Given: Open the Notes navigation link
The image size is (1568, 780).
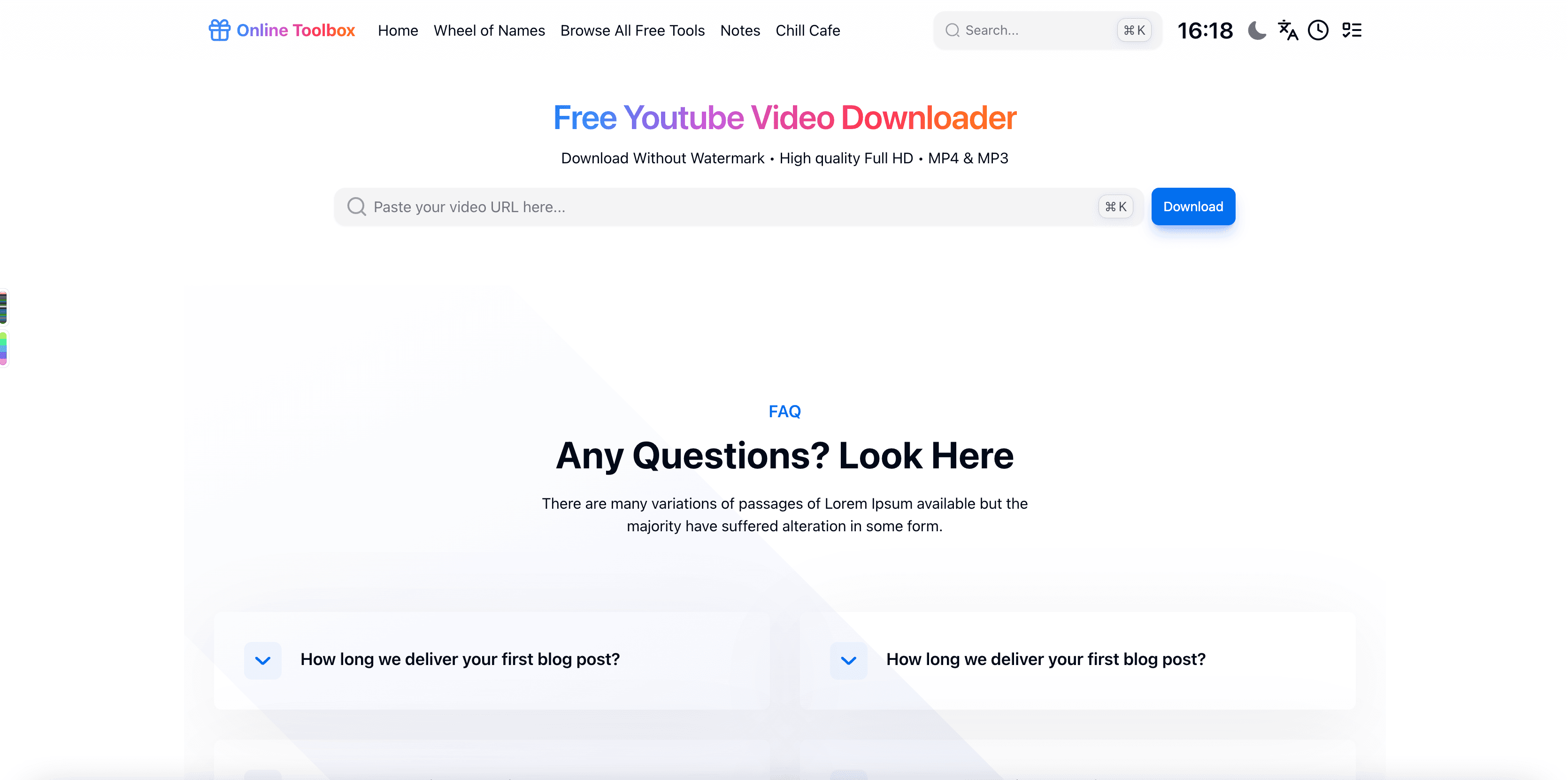Looking at the screenshot, I should pos(740,31).
